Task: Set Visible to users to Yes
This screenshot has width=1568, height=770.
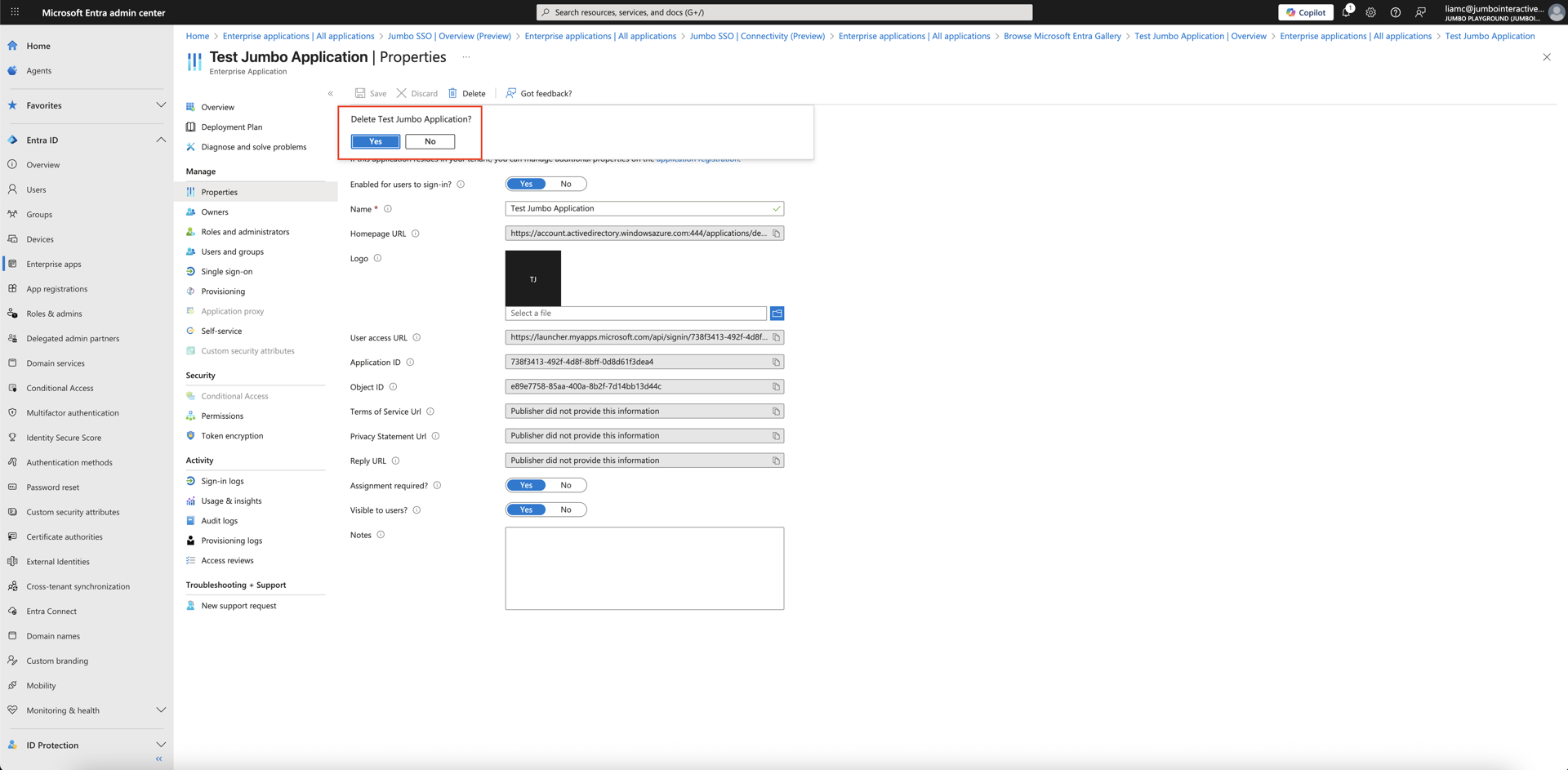Action: (x=527, y=510)
